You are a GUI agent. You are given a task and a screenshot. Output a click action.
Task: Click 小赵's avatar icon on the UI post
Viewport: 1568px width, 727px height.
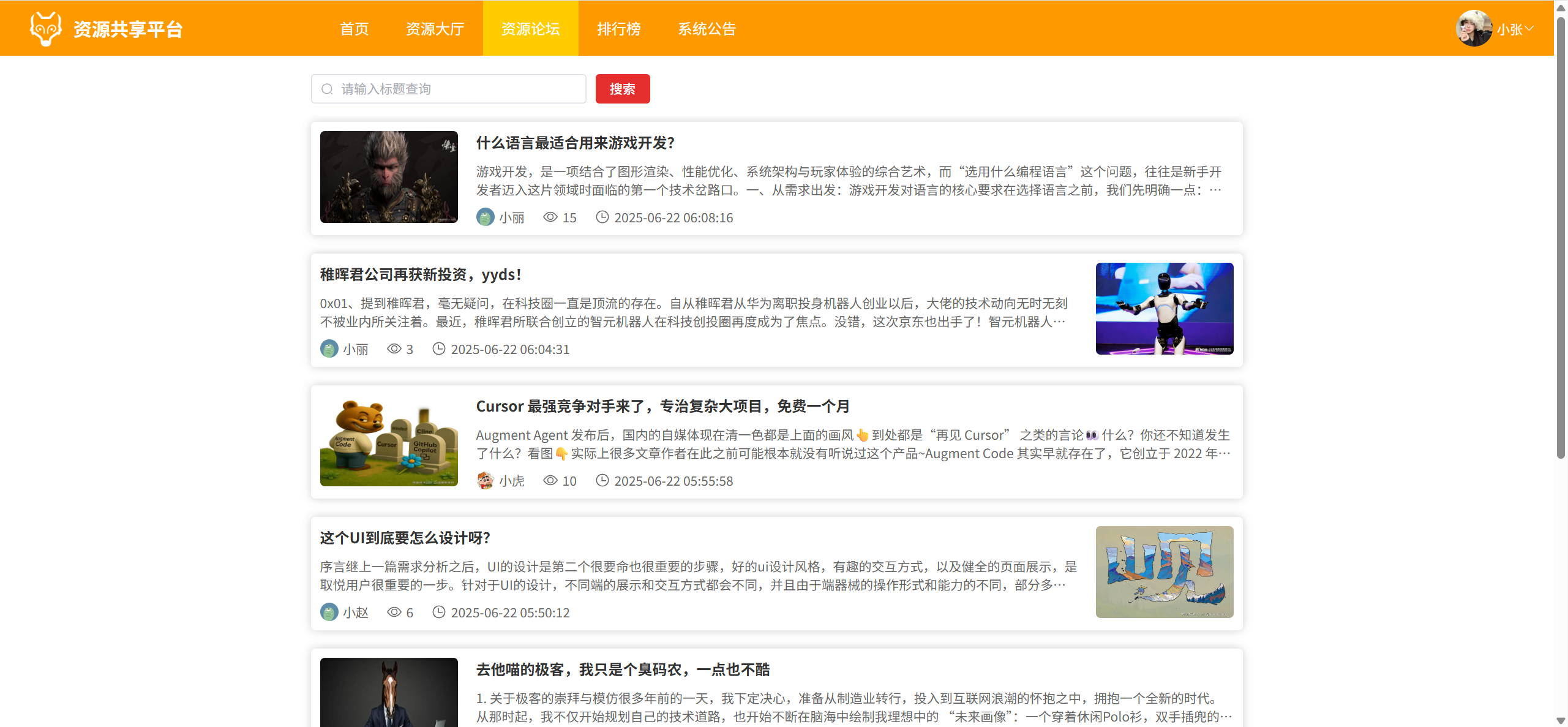click(x=329, y=612)
